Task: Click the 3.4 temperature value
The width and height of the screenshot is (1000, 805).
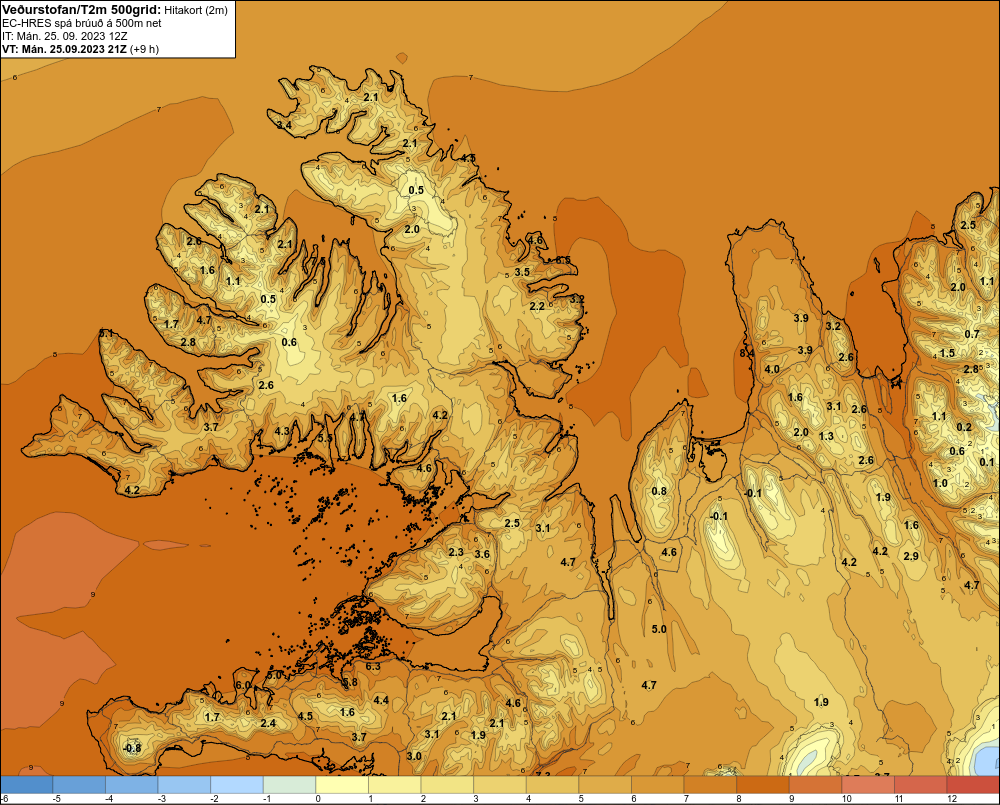Action: pyautogui.click(x=284, y=125)
